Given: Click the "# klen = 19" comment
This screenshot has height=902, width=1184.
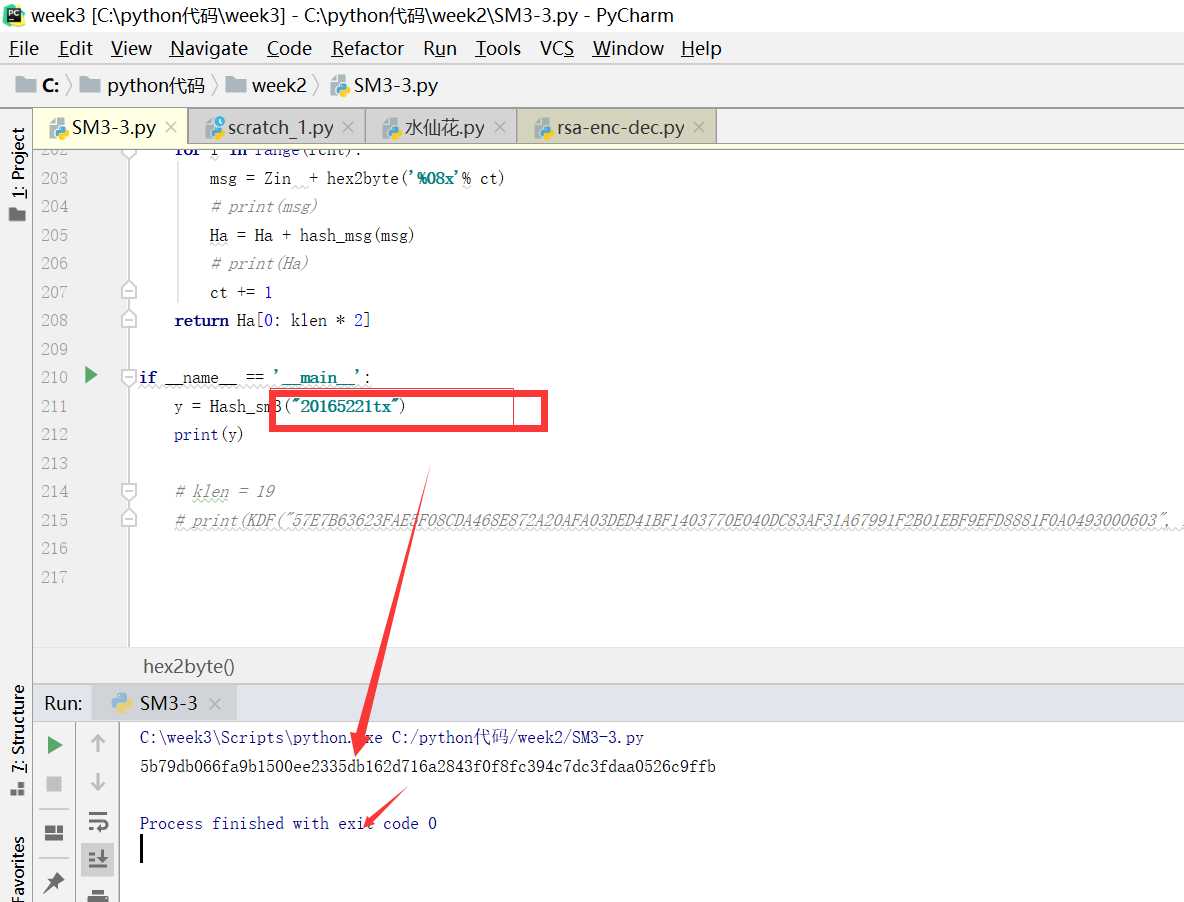Looking at the screenshot, I should (225, 491).
